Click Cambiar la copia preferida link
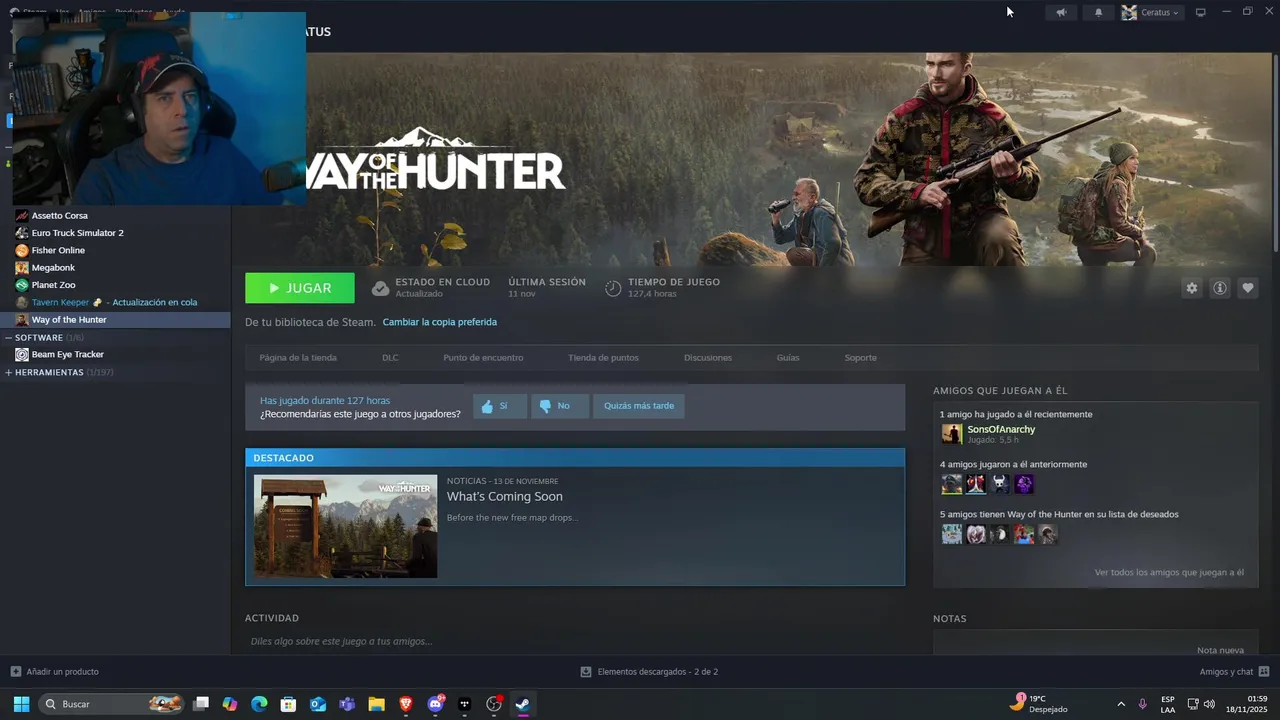 (440, 322)
